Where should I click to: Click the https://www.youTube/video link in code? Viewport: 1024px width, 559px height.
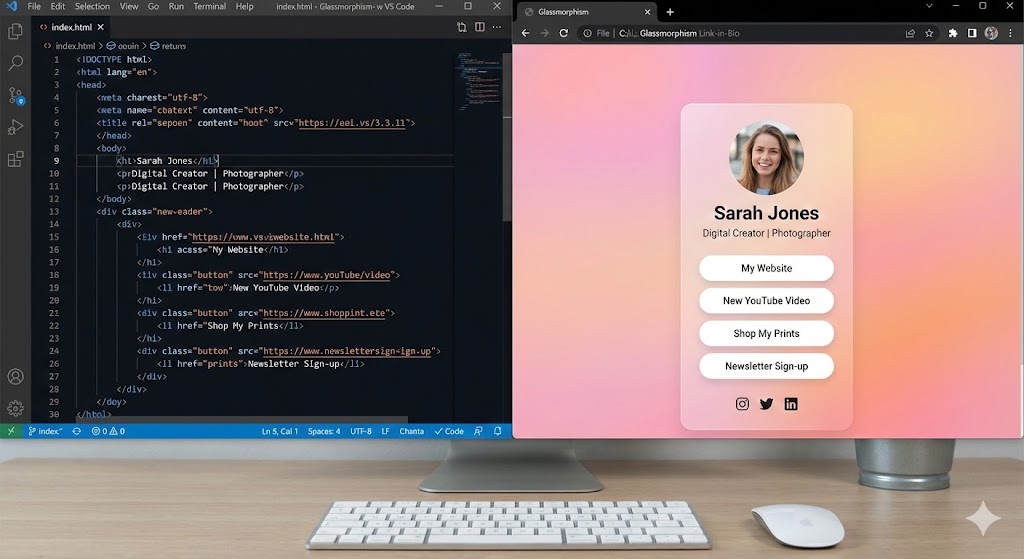coord(327,275)
